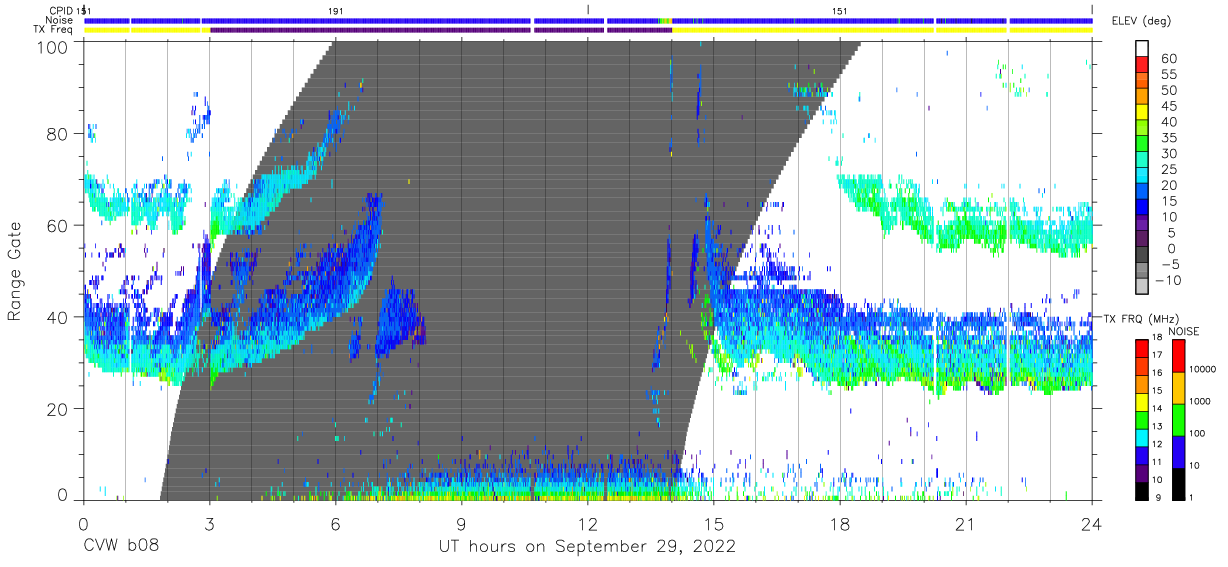This screenshot has width=1228, height=567.
Task: Click the '60' tick on the Range Gate axis
Action: coord(59,226)
